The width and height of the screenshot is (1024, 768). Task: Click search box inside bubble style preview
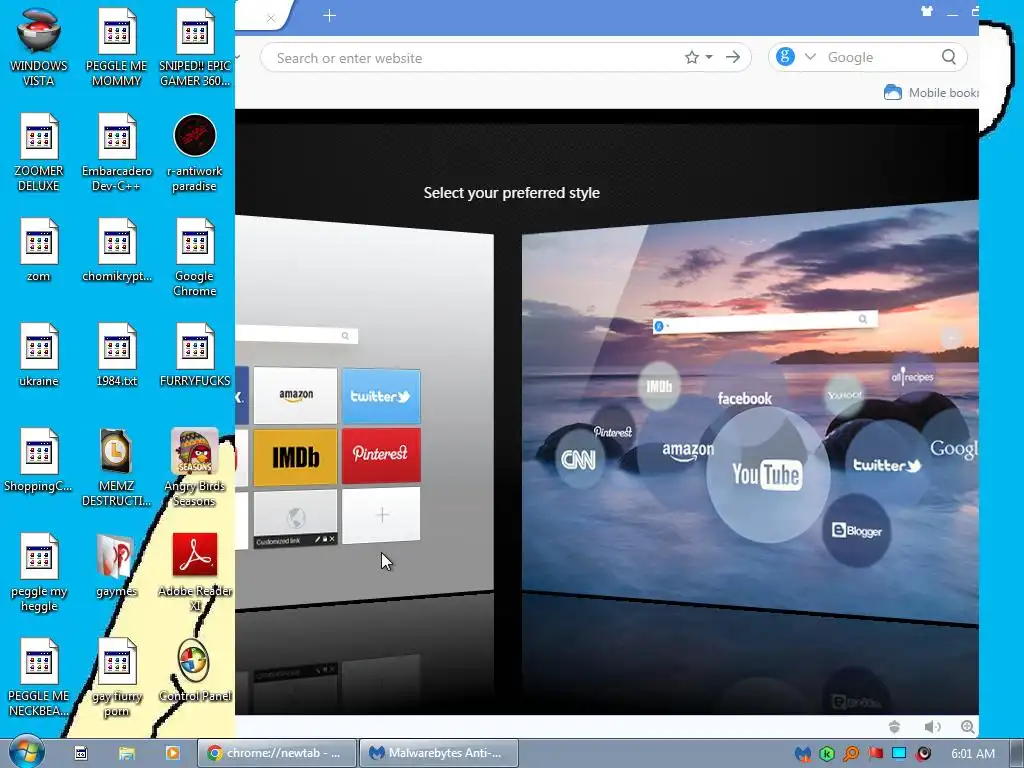[x=765, y=321]
